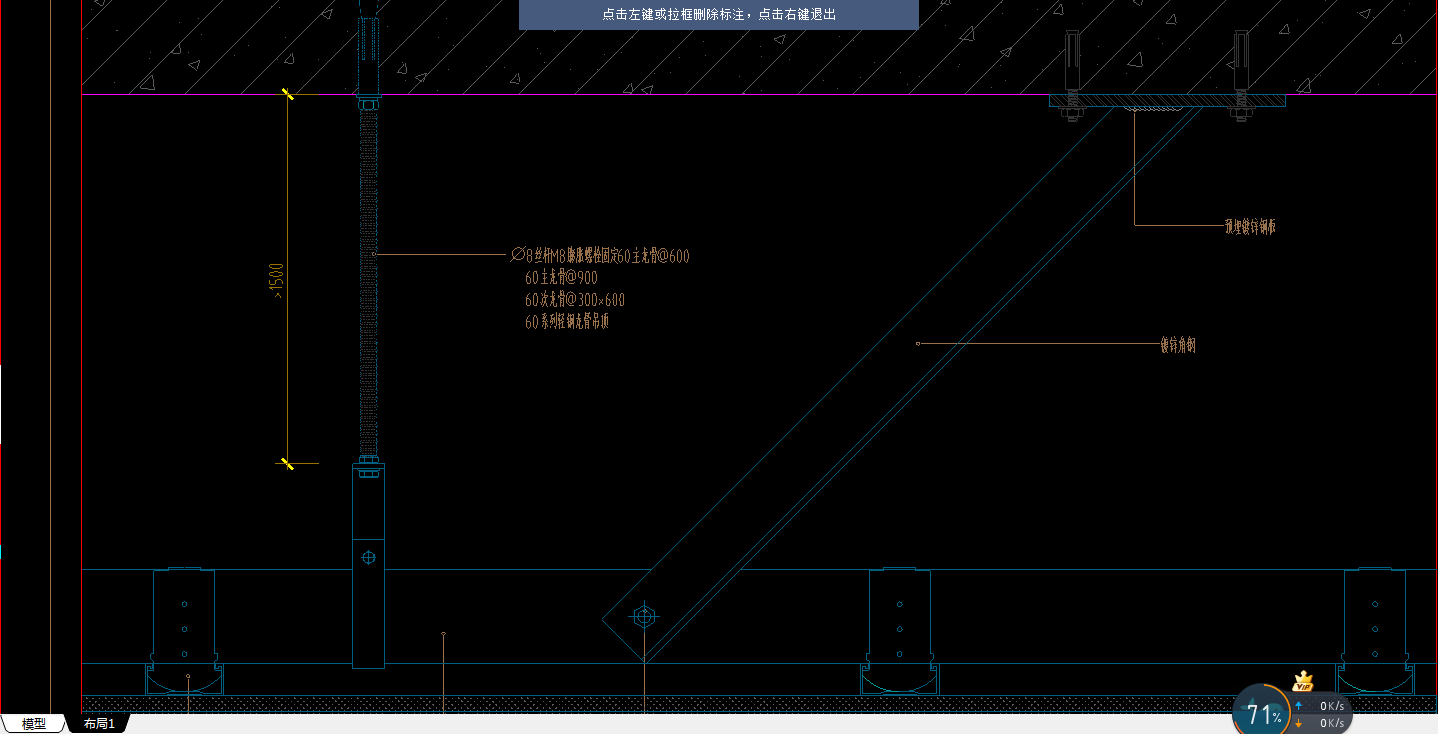Select the 布局1 layout tab

pos(100,724)
